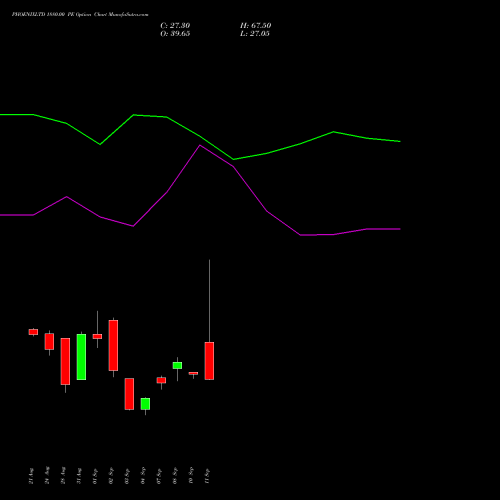Click the close value C: 27.30
500x500 pixels.
(175, 26)
